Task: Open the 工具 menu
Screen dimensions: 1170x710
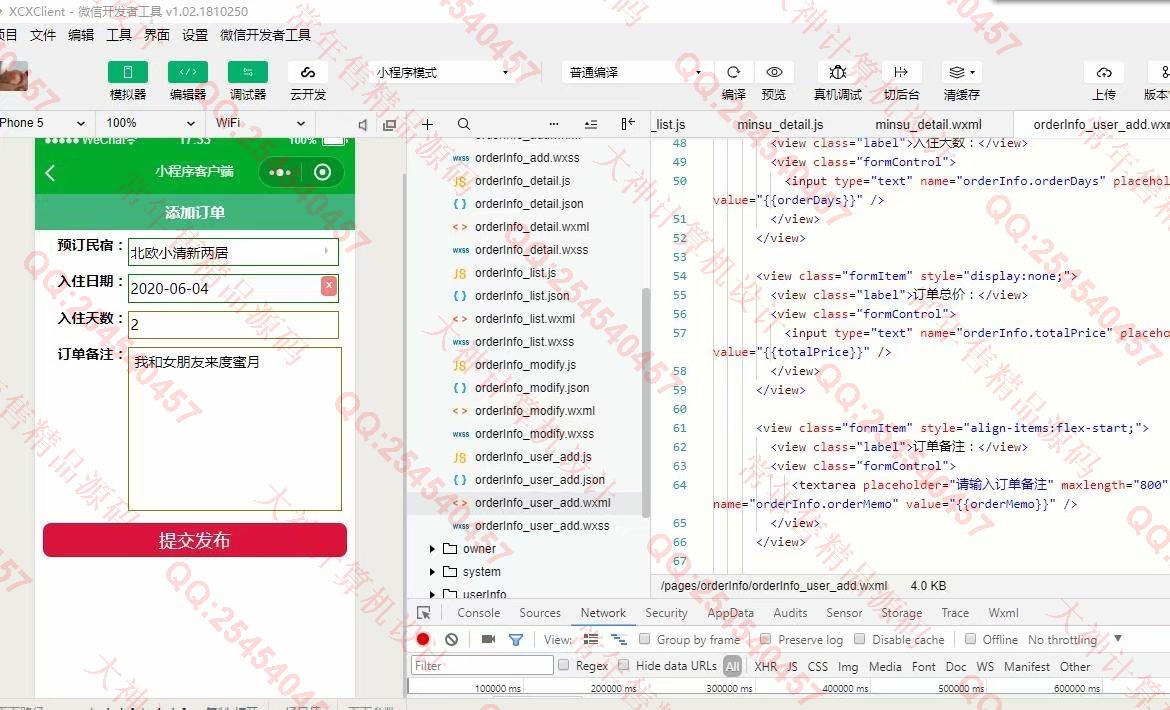Action: pos(119,35)
